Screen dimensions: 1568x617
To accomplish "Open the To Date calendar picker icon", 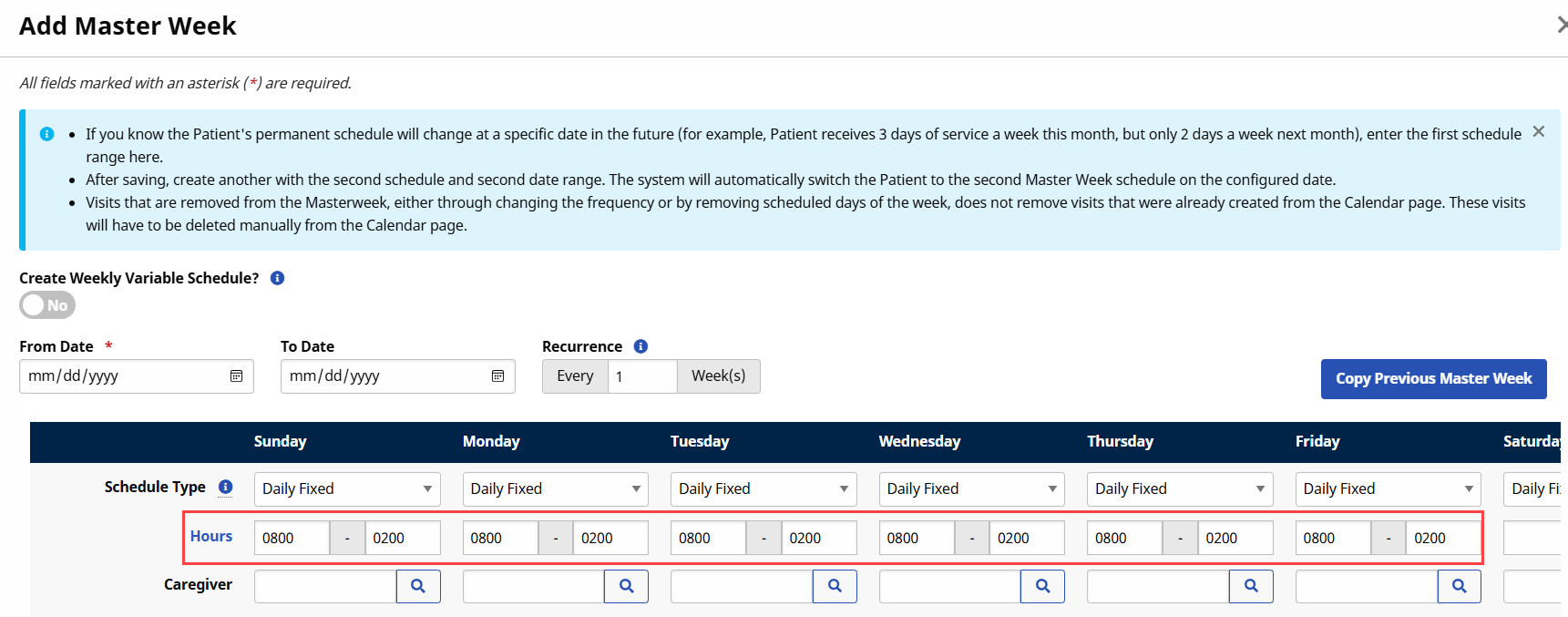I will (497, 376).
